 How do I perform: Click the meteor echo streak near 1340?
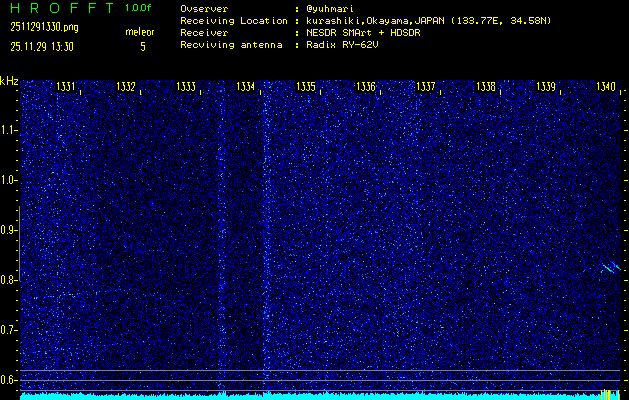coord(610,268)
